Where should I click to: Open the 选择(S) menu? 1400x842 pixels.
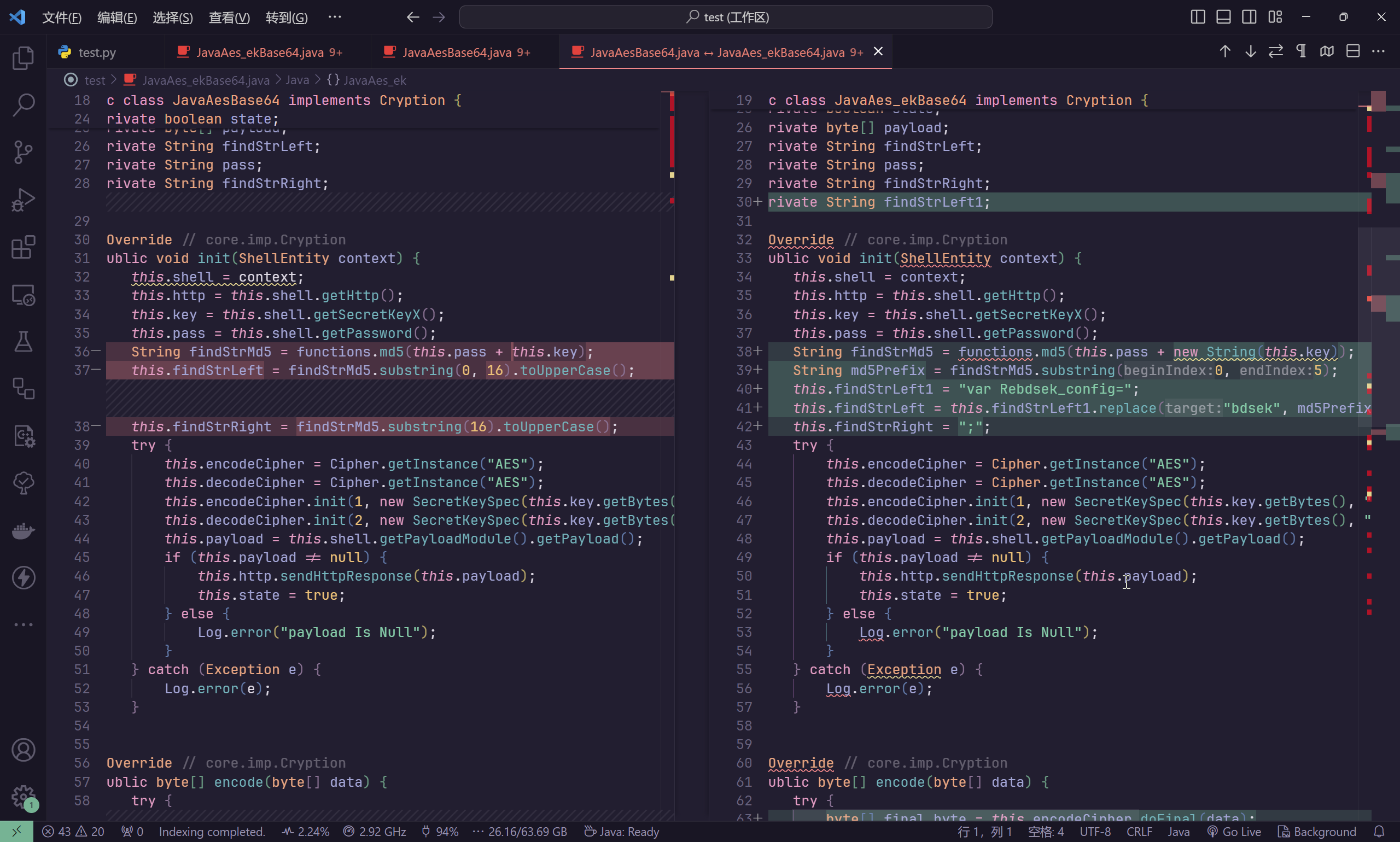(x=172, y=17)
